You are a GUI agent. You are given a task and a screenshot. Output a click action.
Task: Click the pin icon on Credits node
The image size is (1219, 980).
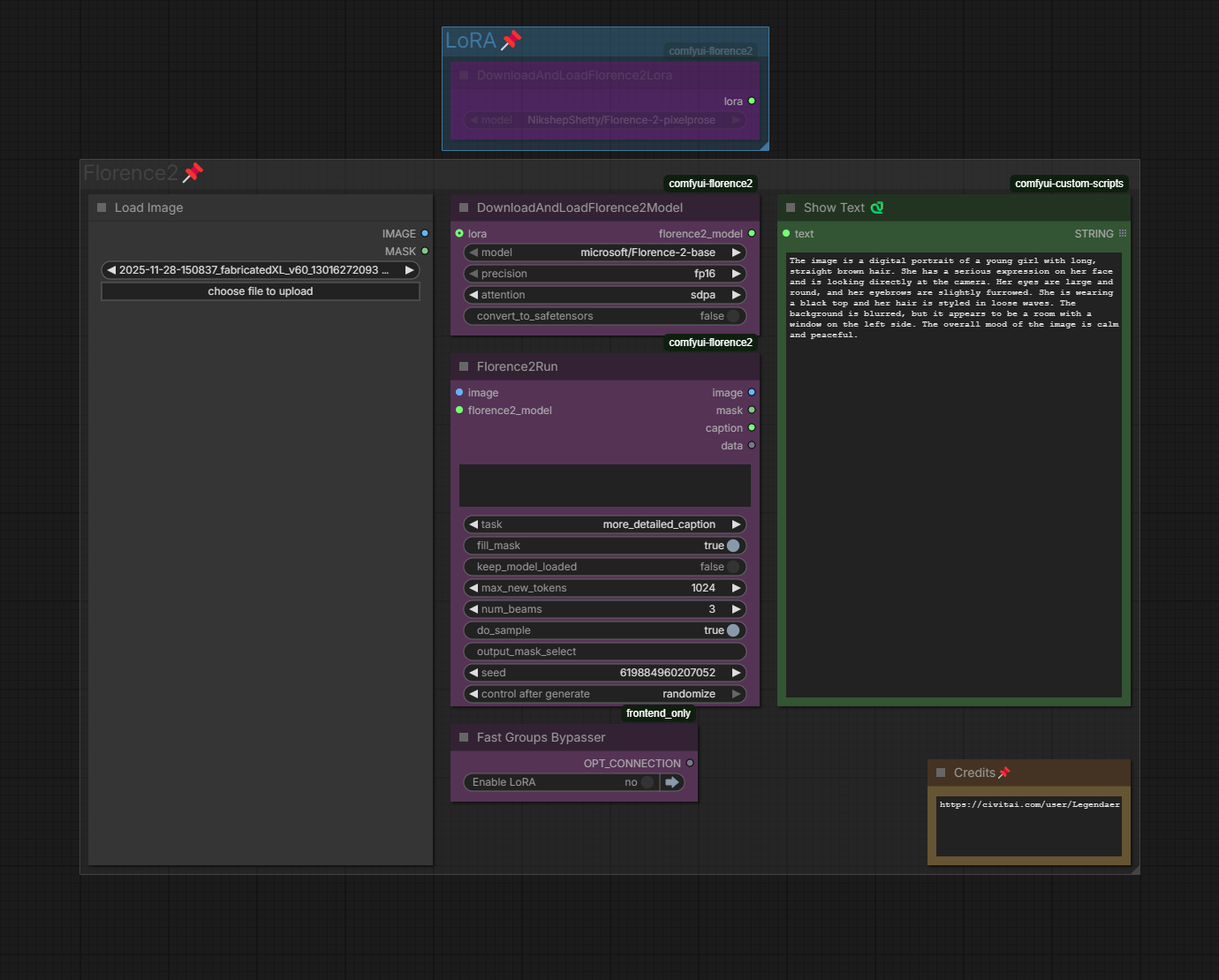pyautogui.click(x=1003, y=773)
